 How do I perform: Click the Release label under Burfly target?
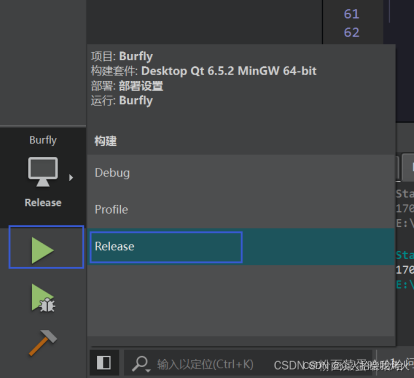43,203
